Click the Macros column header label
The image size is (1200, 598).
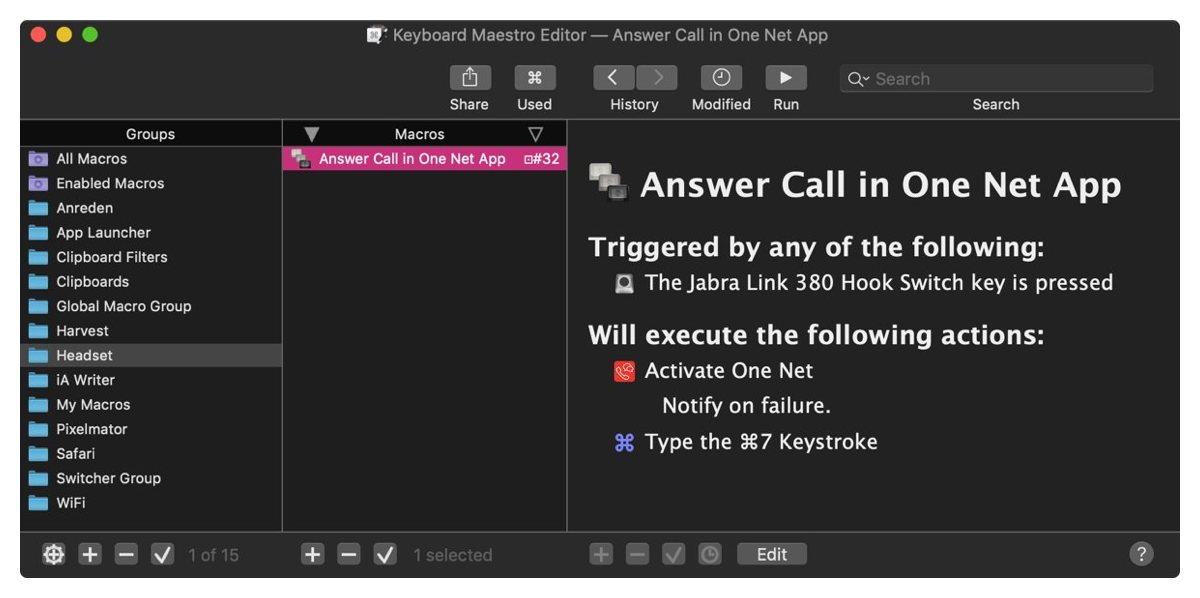pos(420,134)
